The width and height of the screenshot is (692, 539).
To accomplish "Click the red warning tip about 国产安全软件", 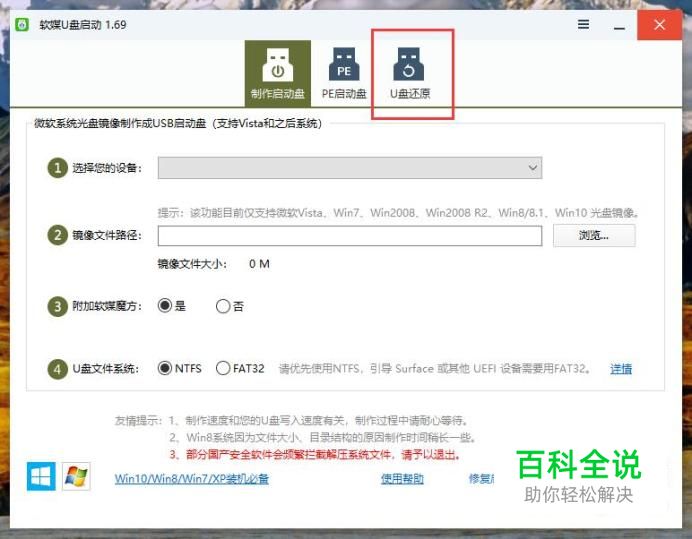I will coord(315,455).
